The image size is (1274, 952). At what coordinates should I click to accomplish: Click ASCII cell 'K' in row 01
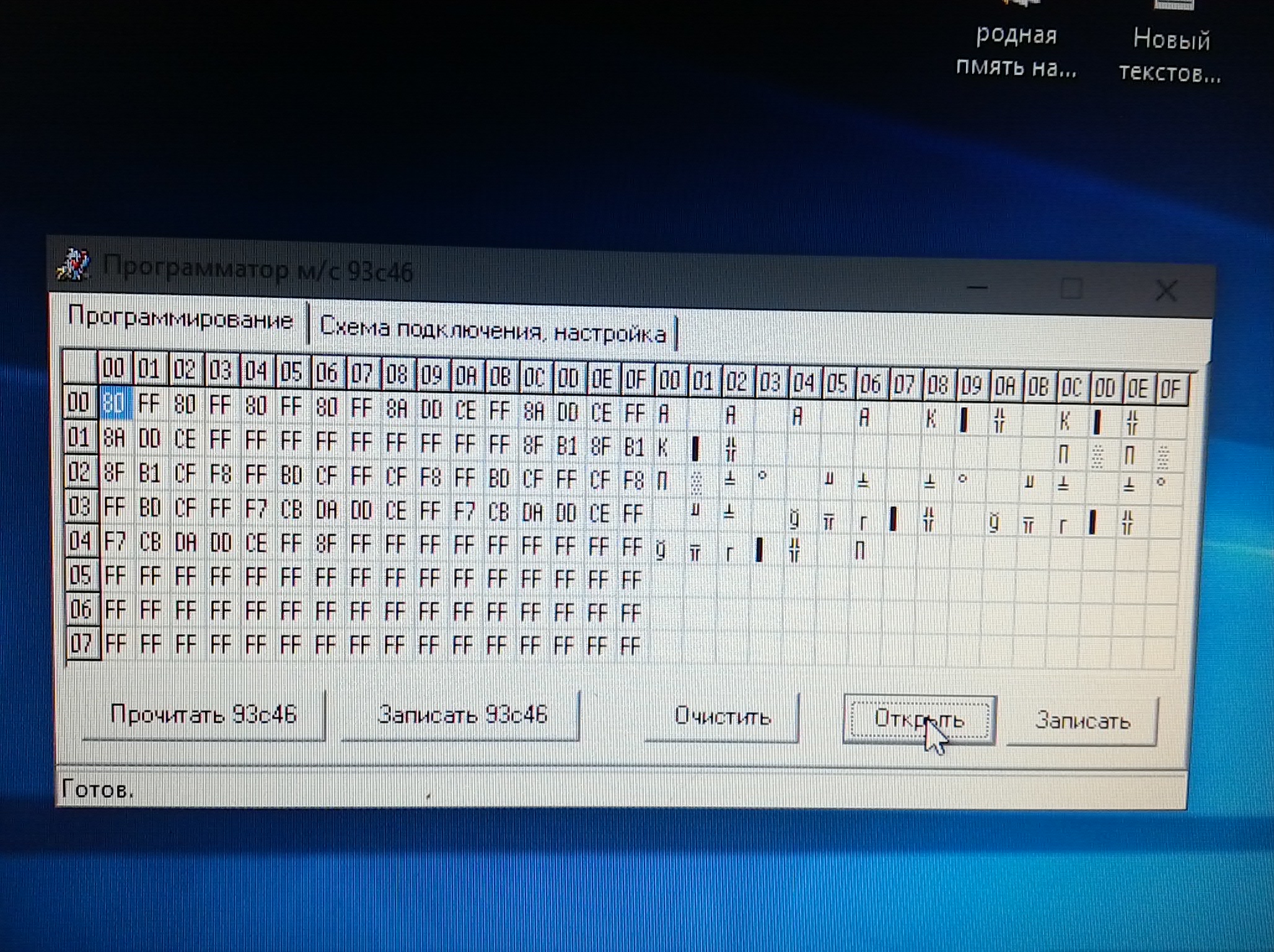pos(663,447)
